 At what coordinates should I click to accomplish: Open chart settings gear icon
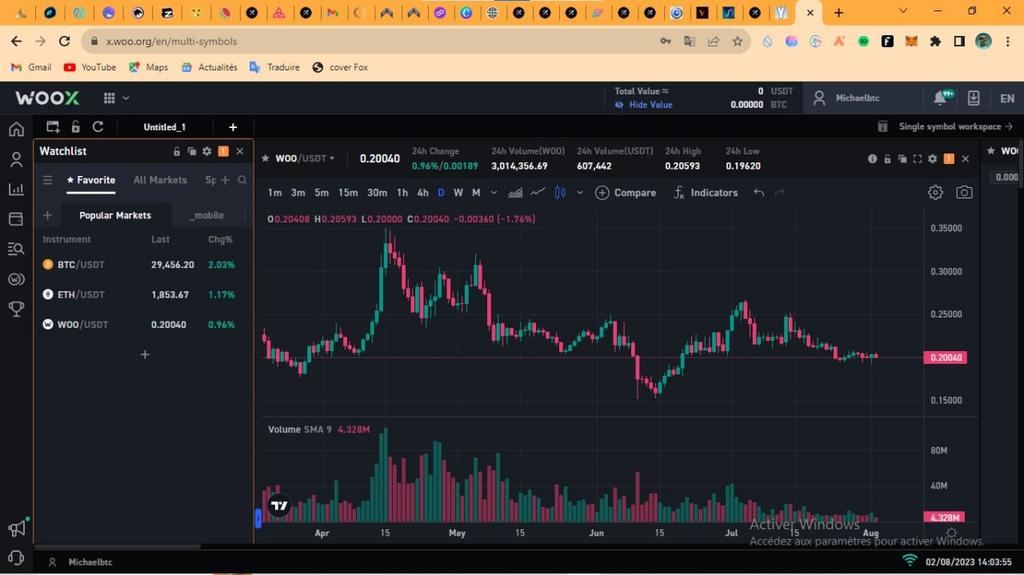(x=935, y=192)
